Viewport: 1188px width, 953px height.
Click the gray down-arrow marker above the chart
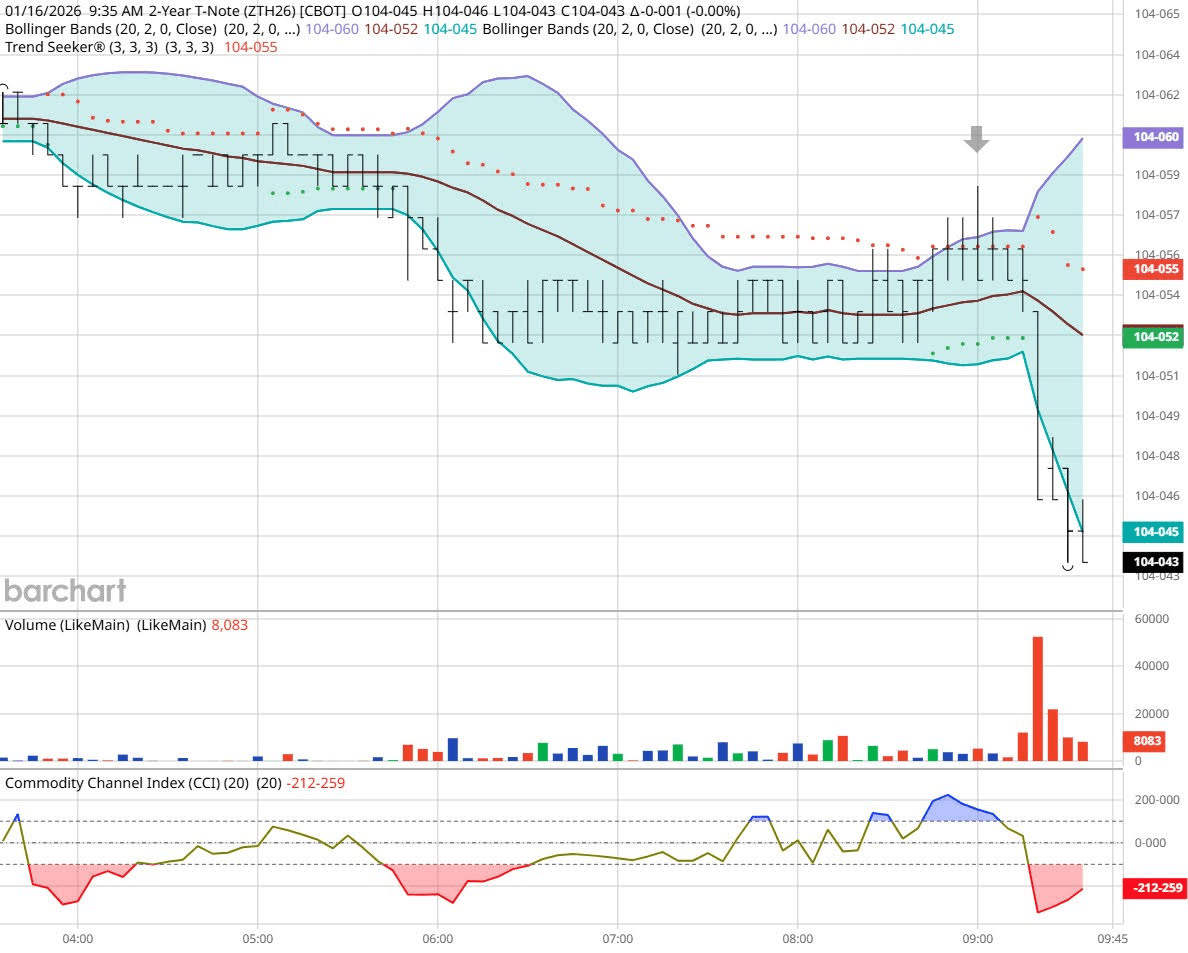coord(976,140)
